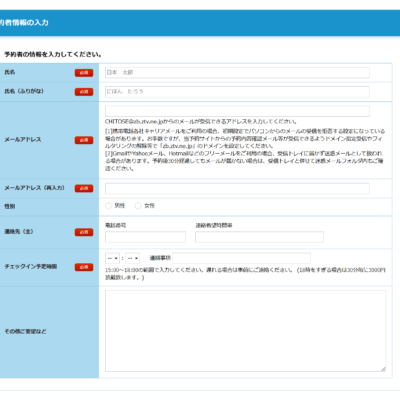This screenshot has width=400, height=400.
Task: Click the textarea resize handle corner
Action: click(x=383, y=369)
